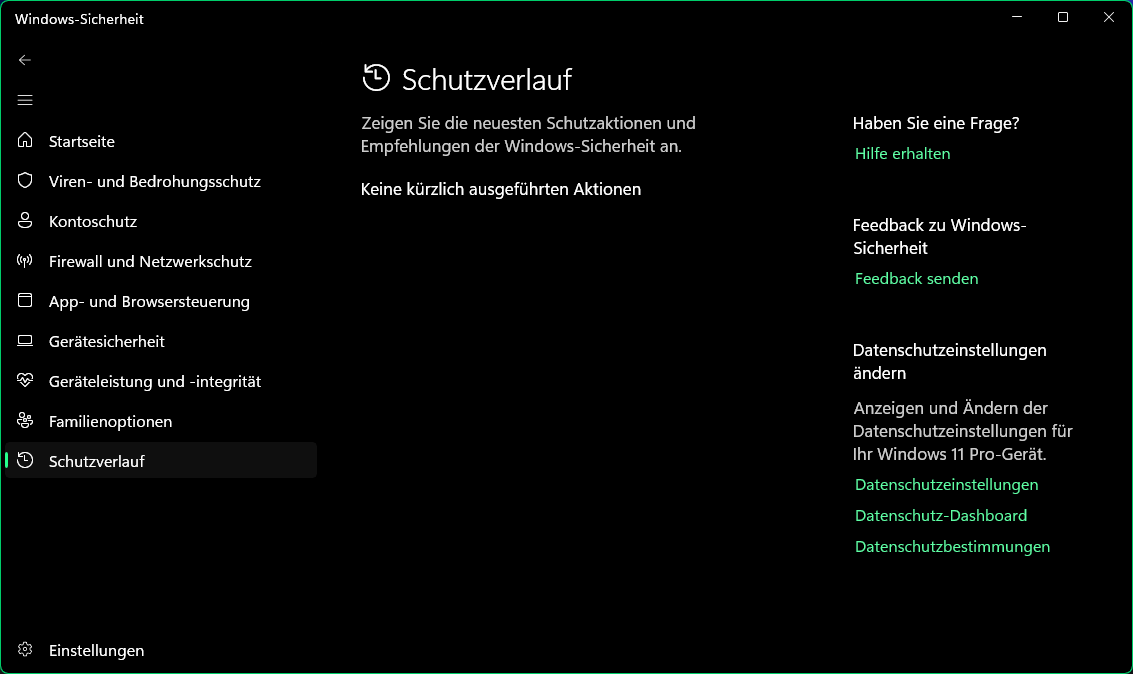Open Einstellungen at the bottom
Image resolution: width=1133 pixels, height=674 pixels.
pyautogui.click(x=160, y=650)
